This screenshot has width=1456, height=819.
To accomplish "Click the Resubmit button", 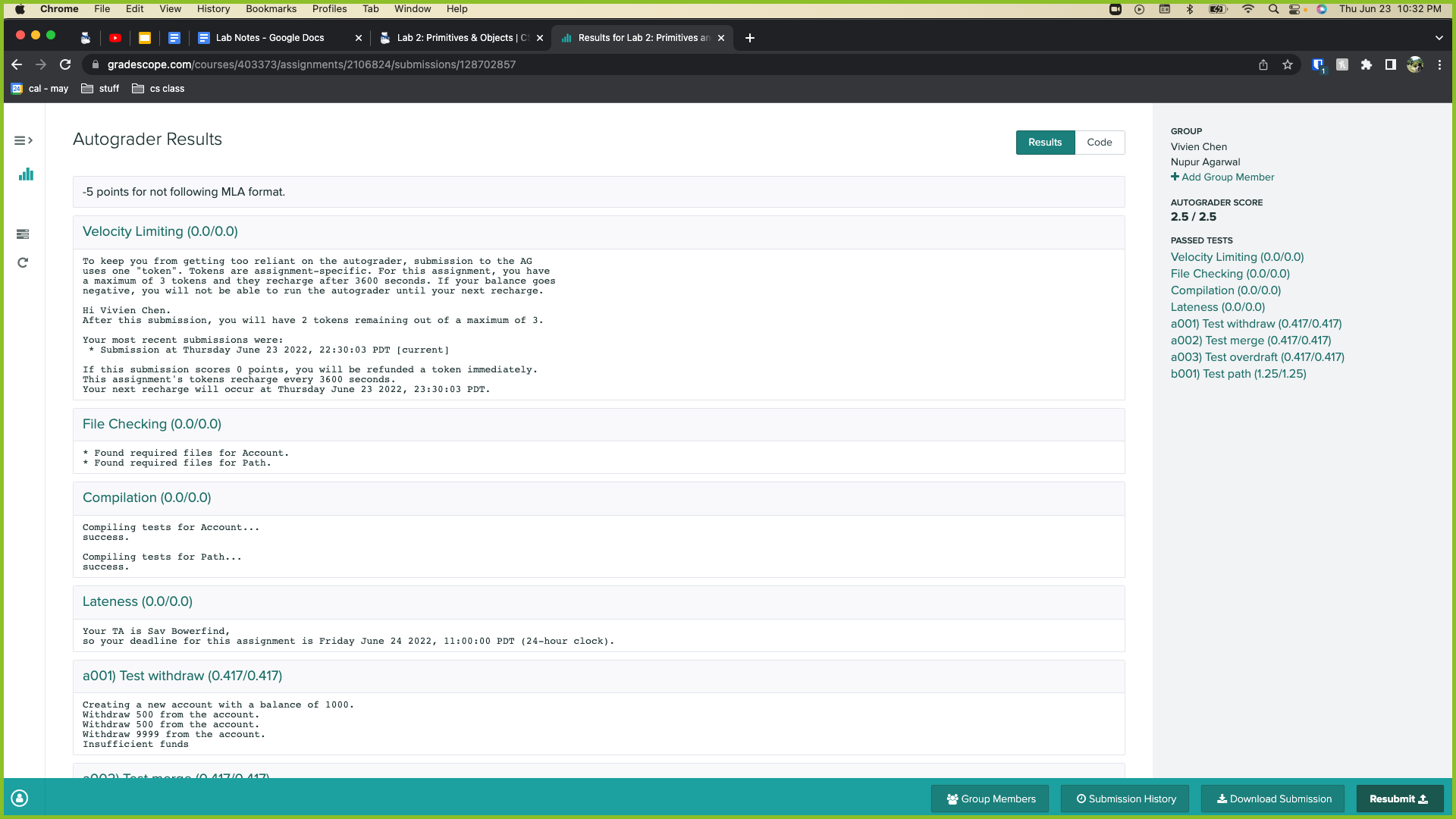I will [x=1398, y=799].
